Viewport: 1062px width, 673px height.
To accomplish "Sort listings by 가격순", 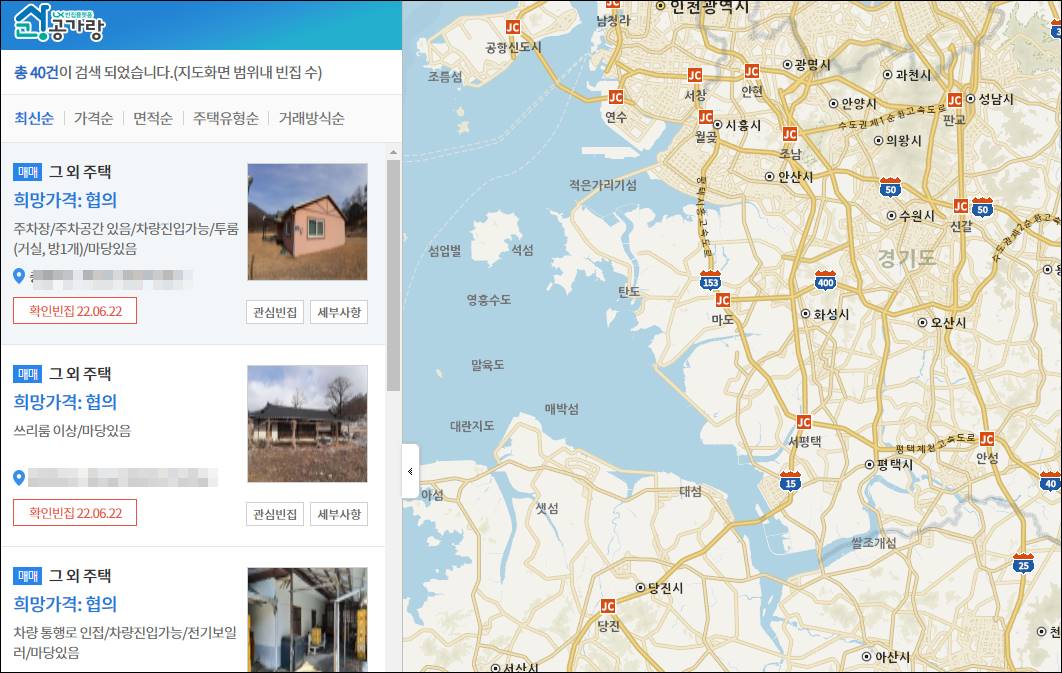I will (93, 118).
